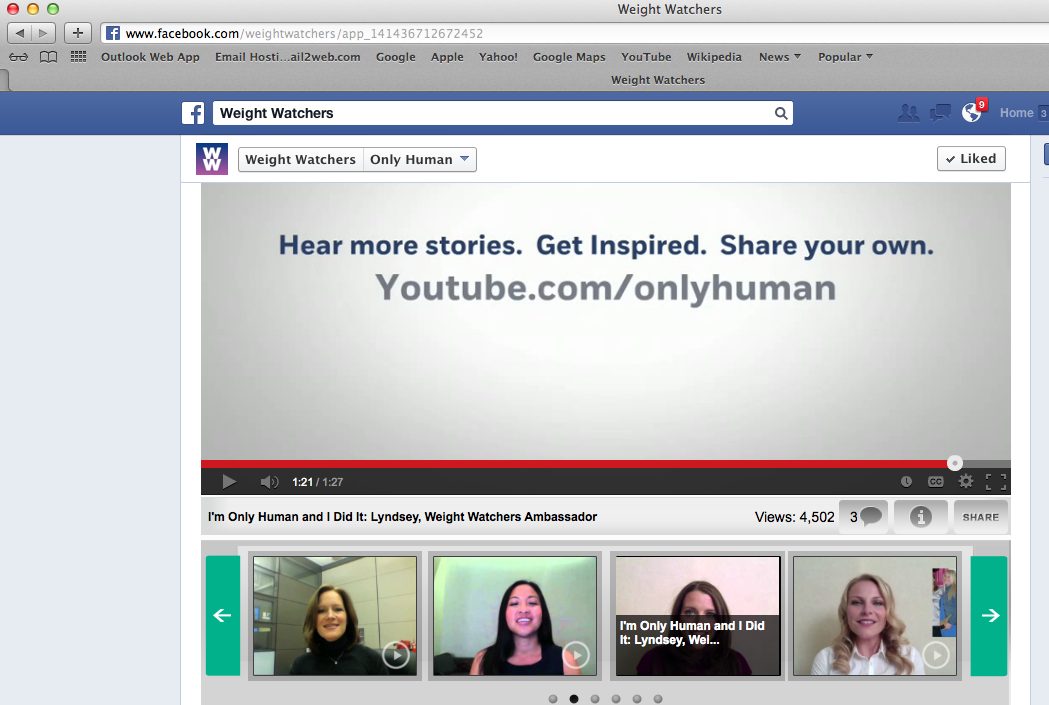Select third carousel page dot
Image resolution: width=1049 pixels, height=705 pixels.
(x=595, y=699)
